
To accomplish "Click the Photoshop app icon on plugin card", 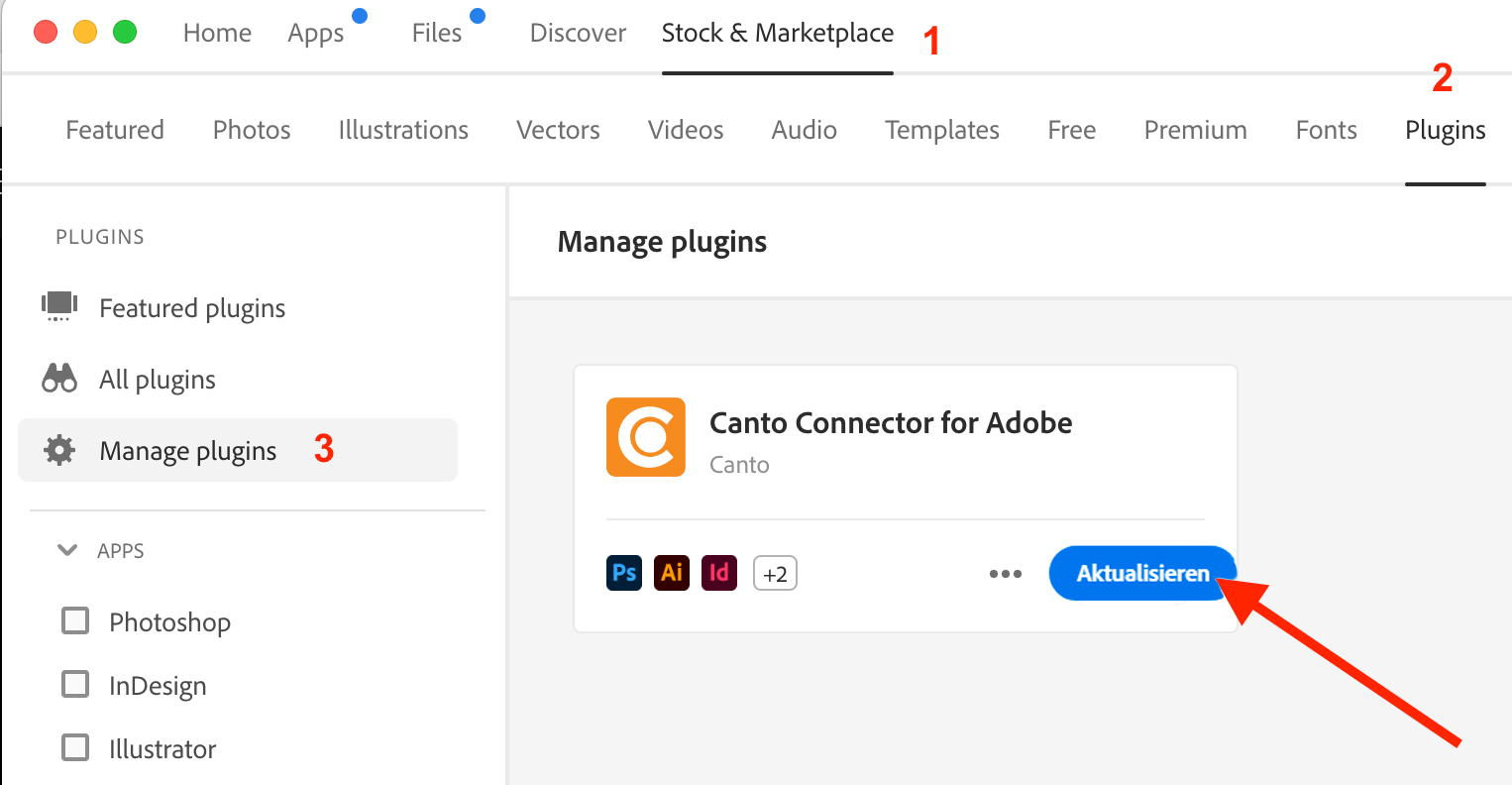I will [x=624, y=573].
